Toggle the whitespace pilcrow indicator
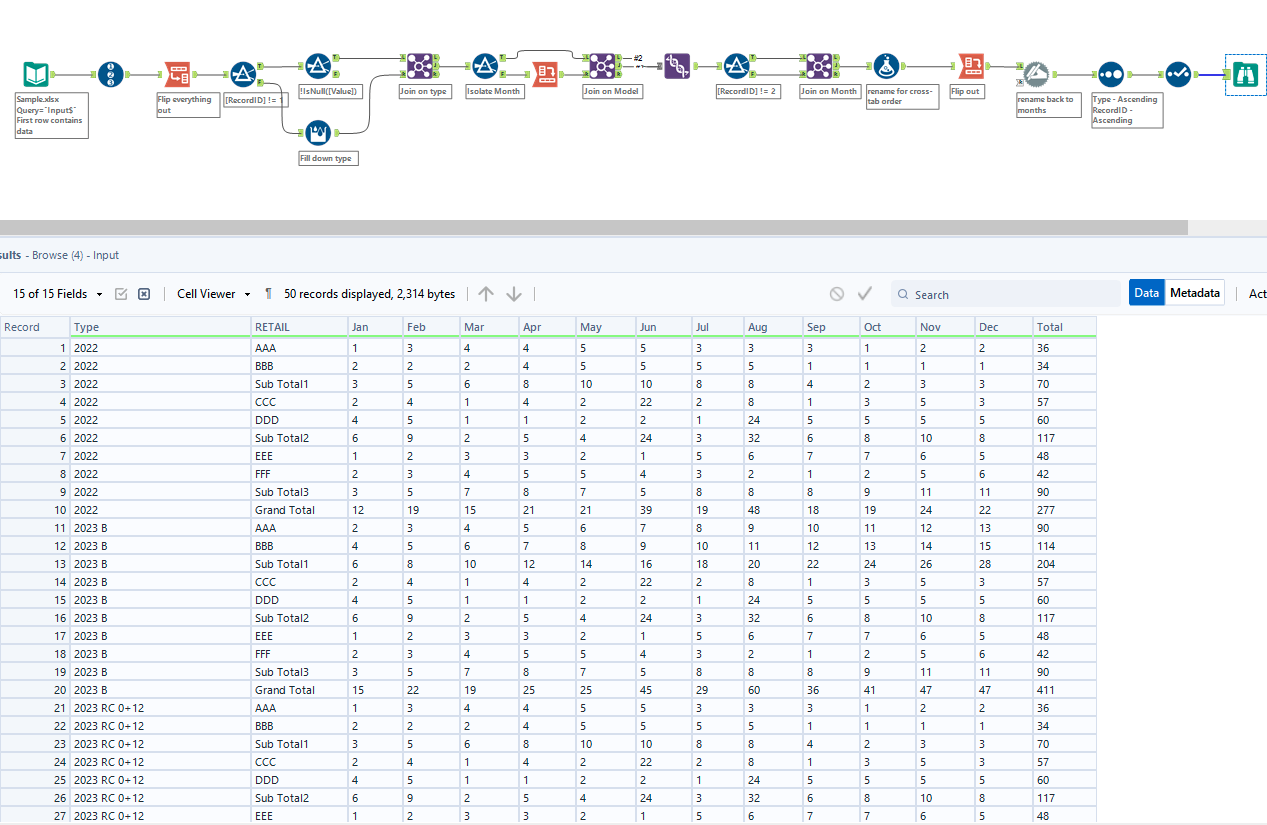 [x=268, y=294]
